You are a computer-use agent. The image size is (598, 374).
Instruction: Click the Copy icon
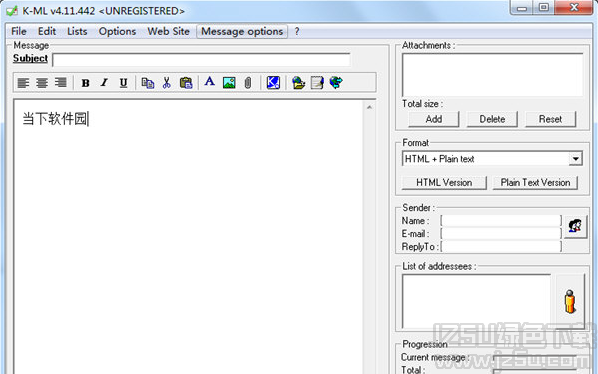click(x=148, y=82)
